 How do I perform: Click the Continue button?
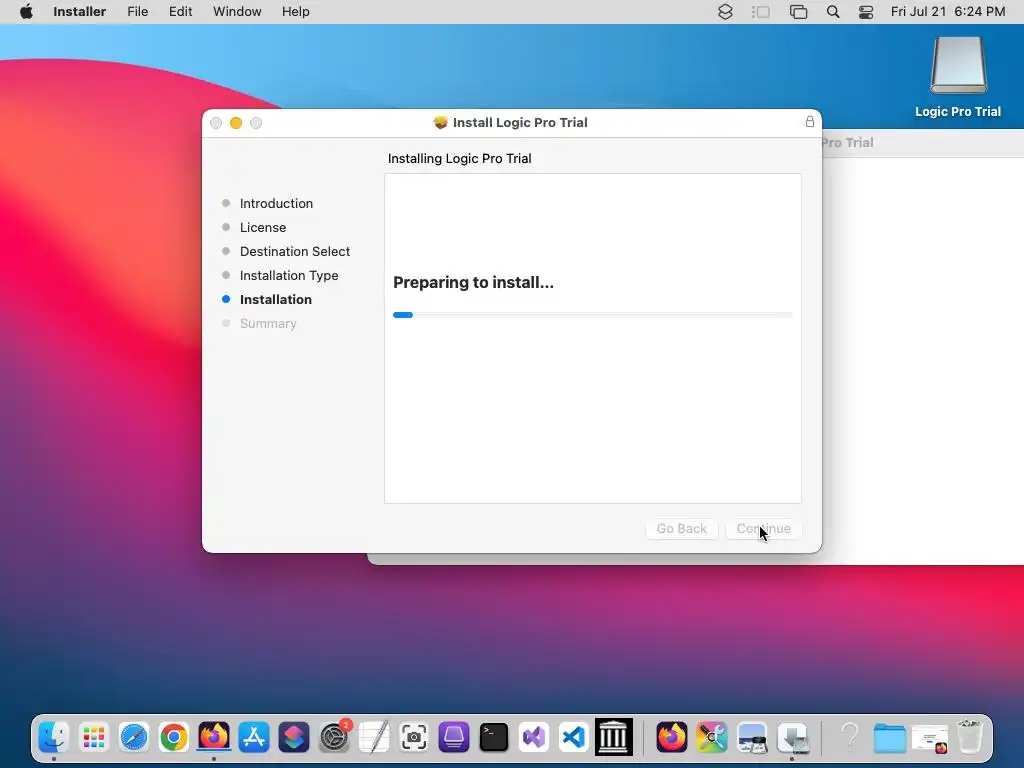pos(763,528)
